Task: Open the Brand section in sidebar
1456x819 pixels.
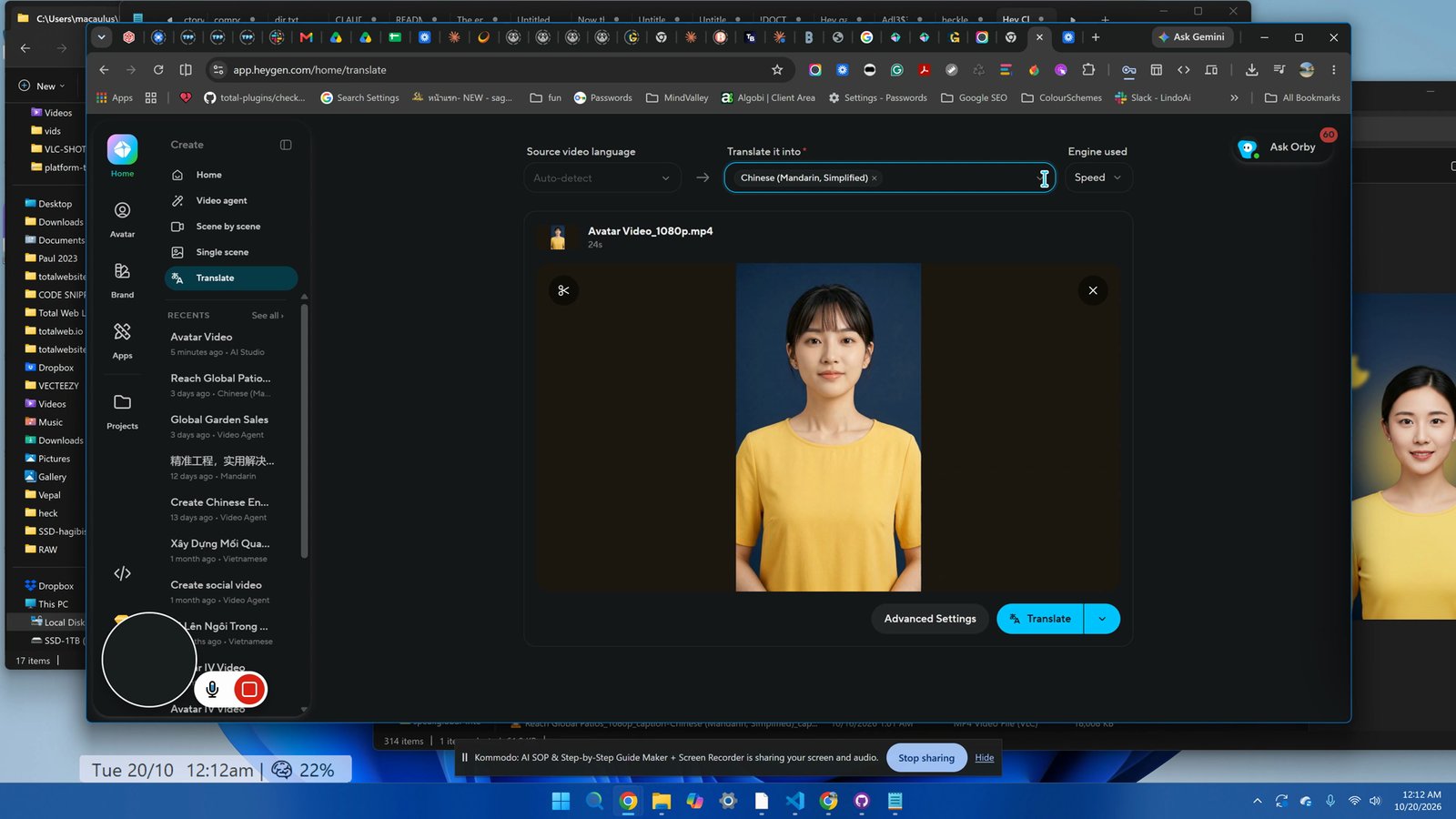Action: click(122, 280)
